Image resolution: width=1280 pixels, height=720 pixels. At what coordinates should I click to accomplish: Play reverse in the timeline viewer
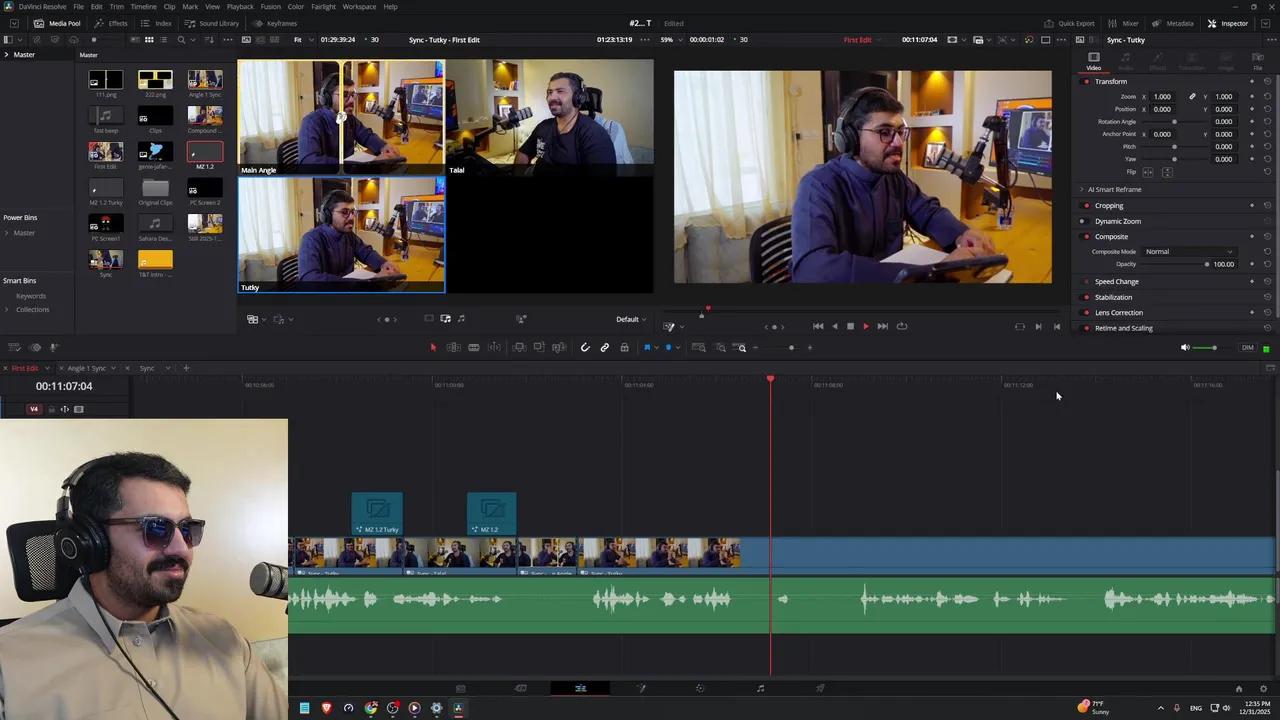coord(835,326)
